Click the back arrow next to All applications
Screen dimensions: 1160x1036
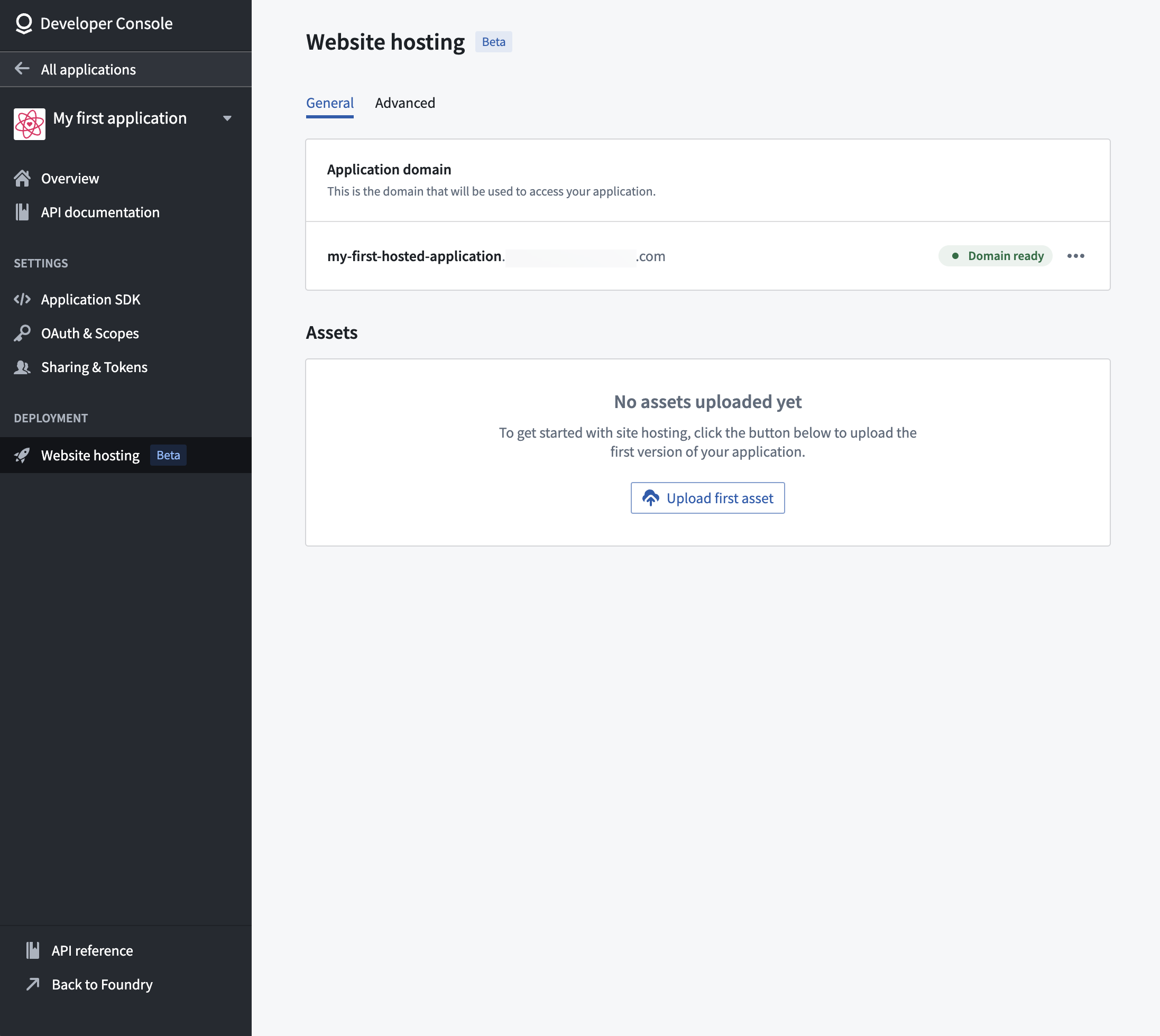pos(22,68)
